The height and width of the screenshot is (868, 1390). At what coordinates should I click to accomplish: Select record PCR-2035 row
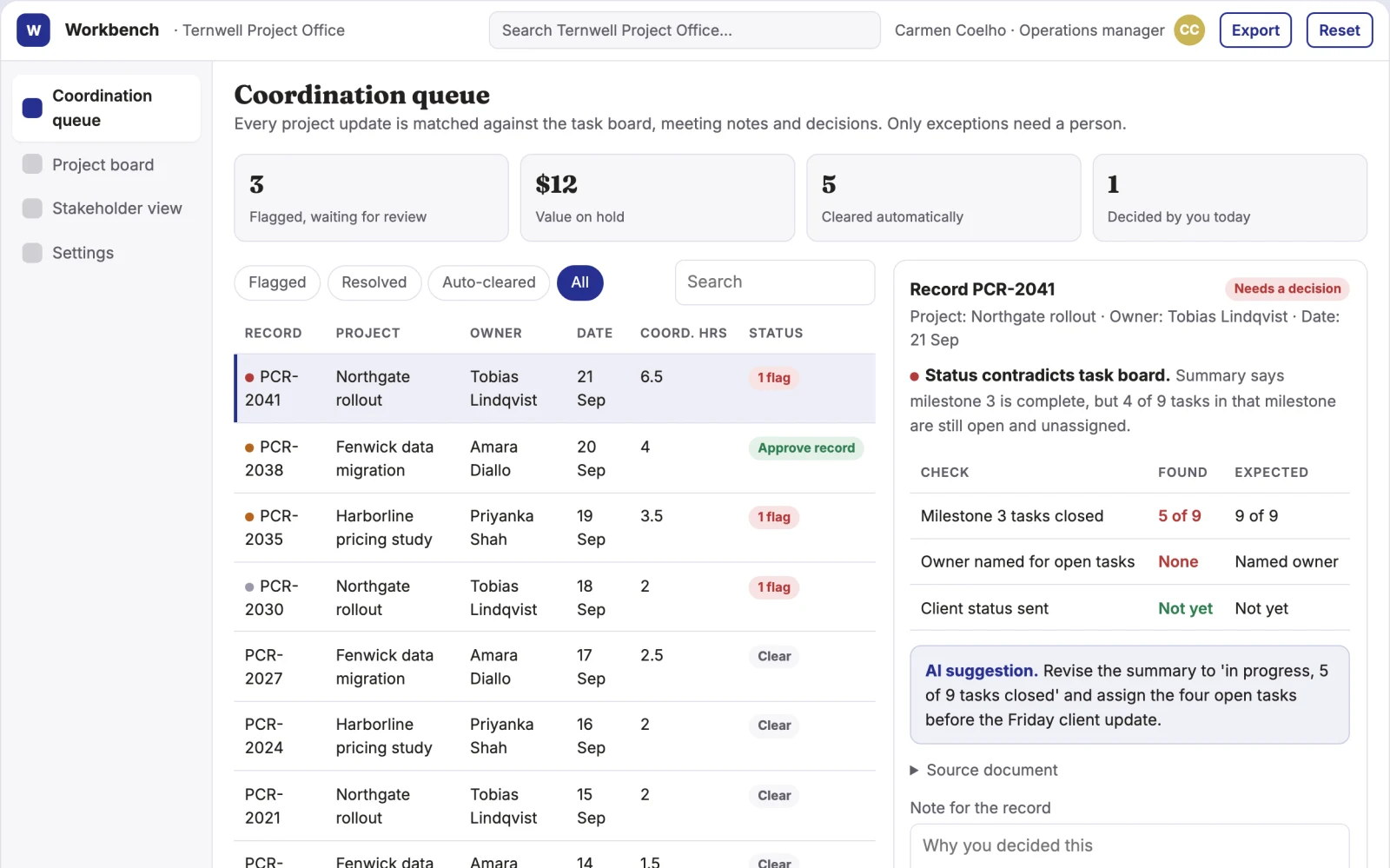[x=555, y=528]
